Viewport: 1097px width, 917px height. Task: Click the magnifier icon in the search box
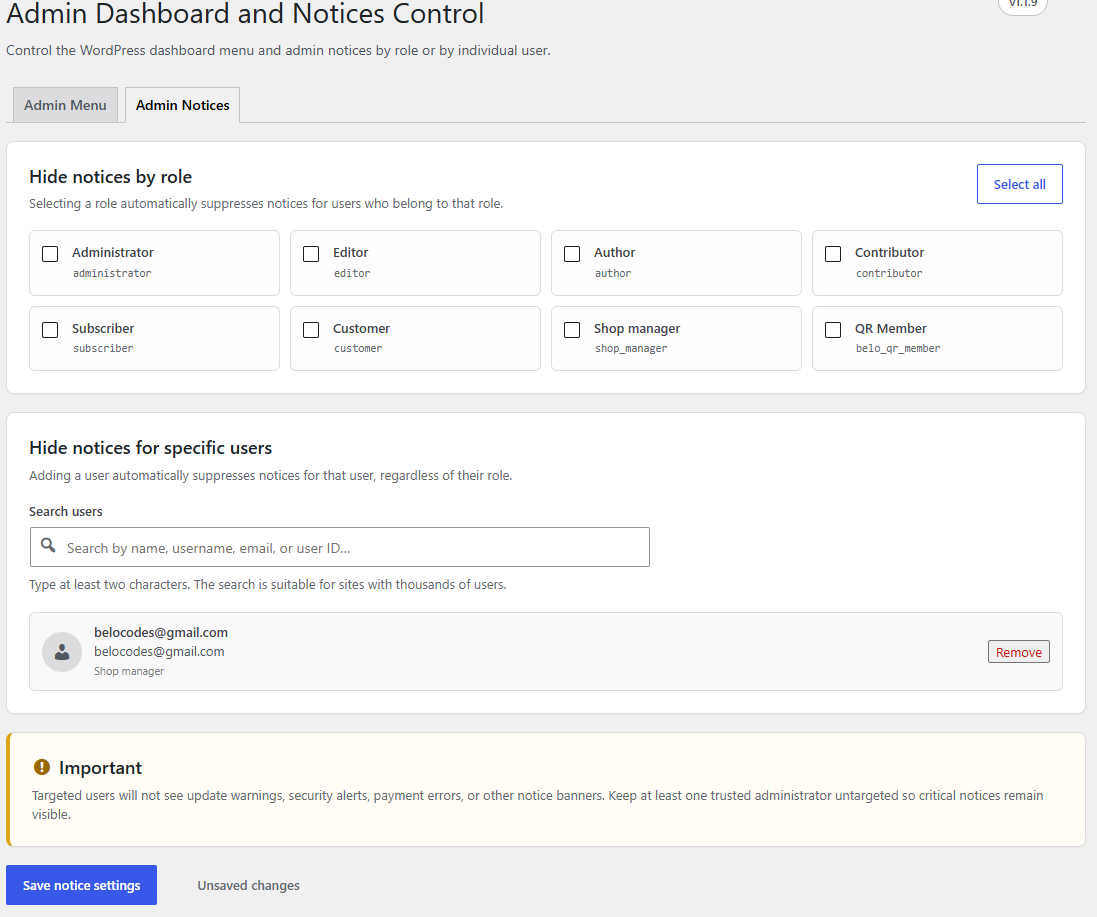point(48,545)
